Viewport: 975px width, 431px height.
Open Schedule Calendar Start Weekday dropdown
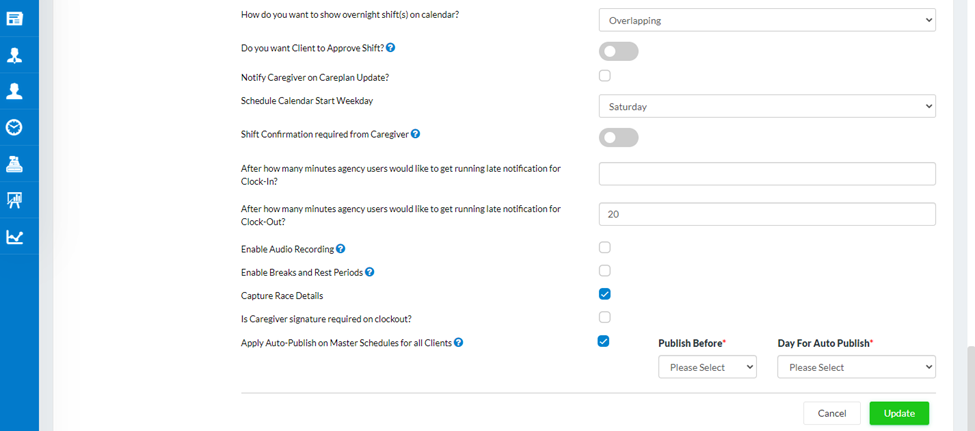tap(766, 106)
